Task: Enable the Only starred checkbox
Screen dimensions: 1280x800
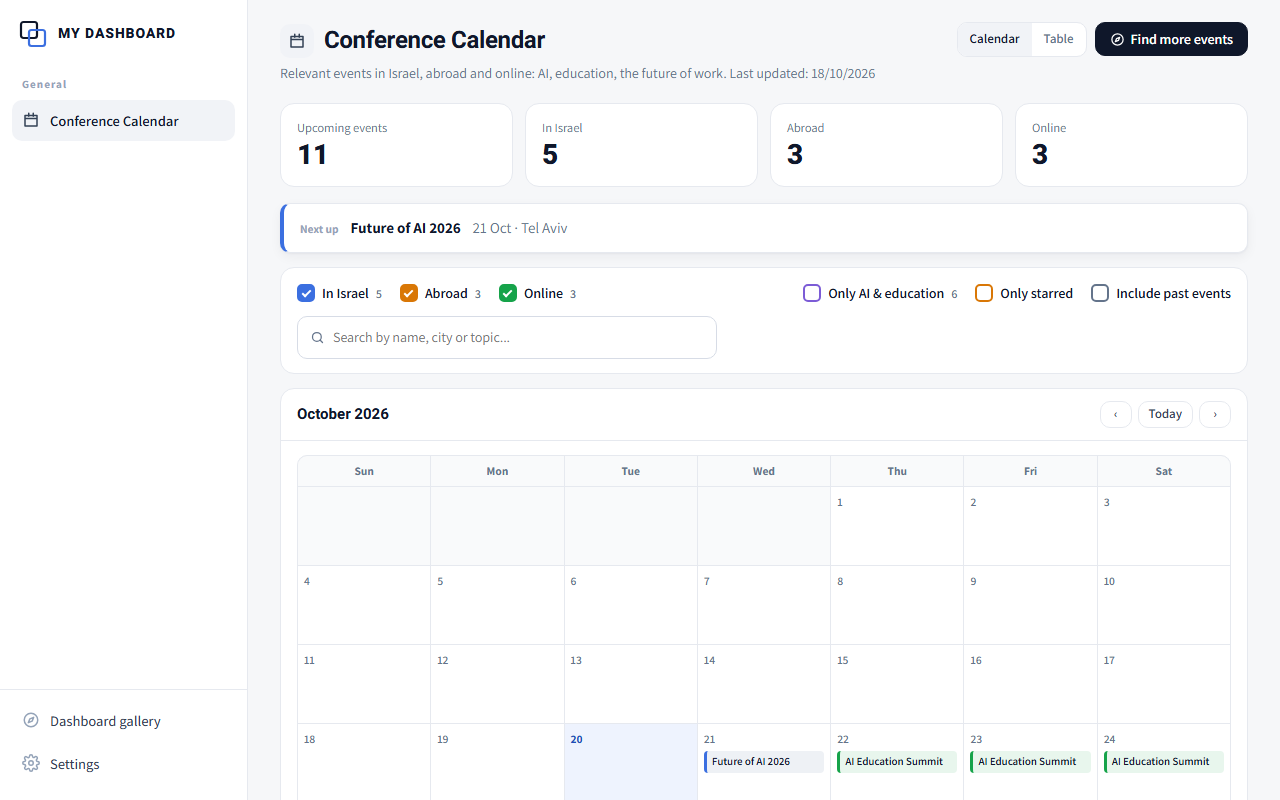Action: click(x=984, y=293)
